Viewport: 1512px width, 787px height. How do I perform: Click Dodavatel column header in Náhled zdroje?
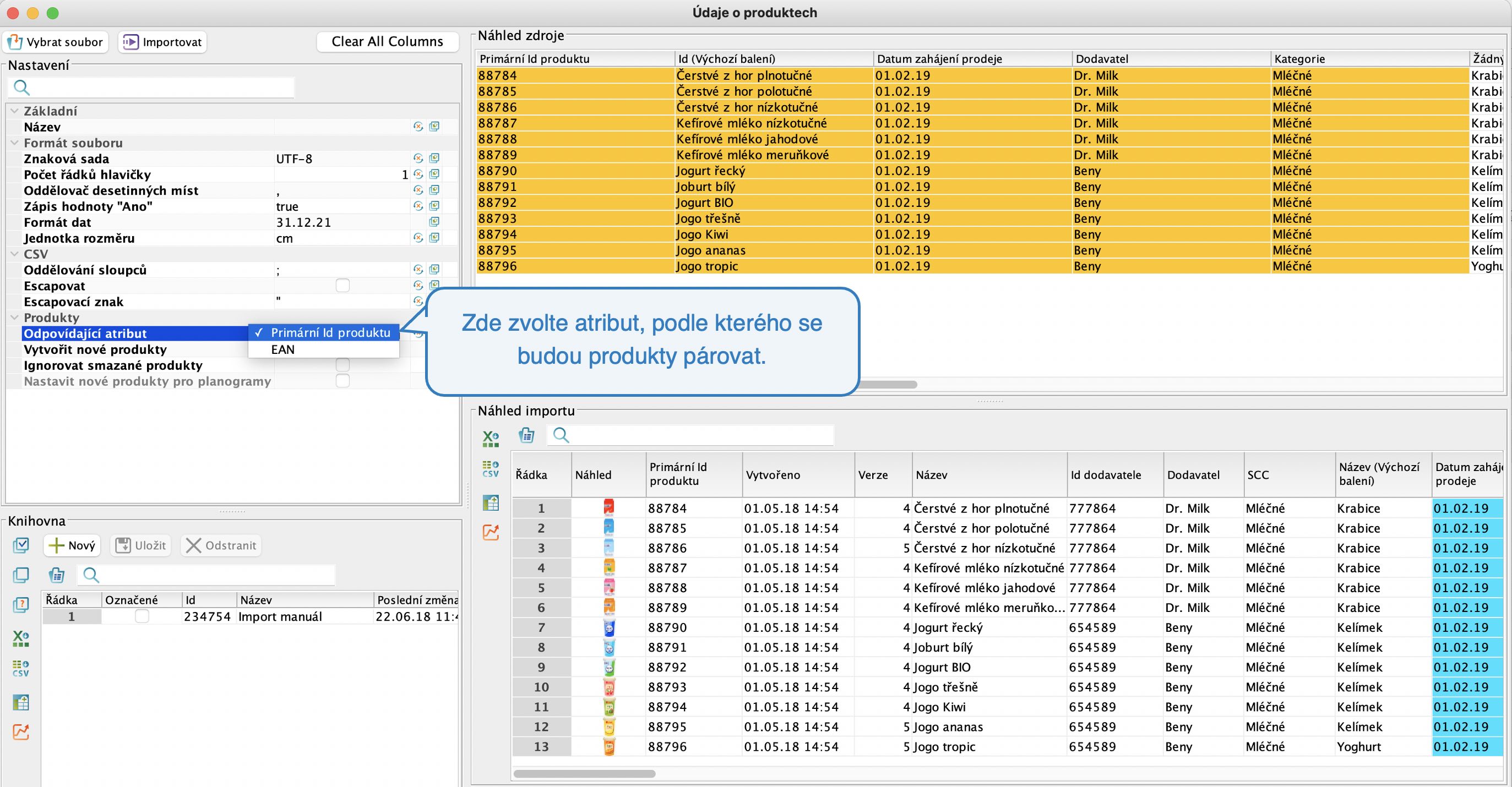(1171, 59)
